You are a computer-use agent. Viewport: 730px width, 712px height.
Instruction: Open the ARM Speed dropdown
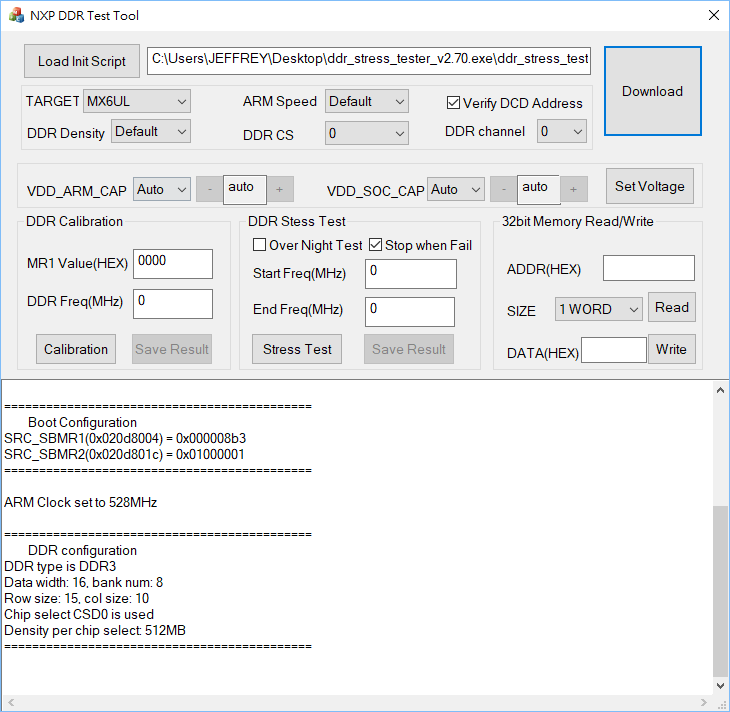coord(366,101)
